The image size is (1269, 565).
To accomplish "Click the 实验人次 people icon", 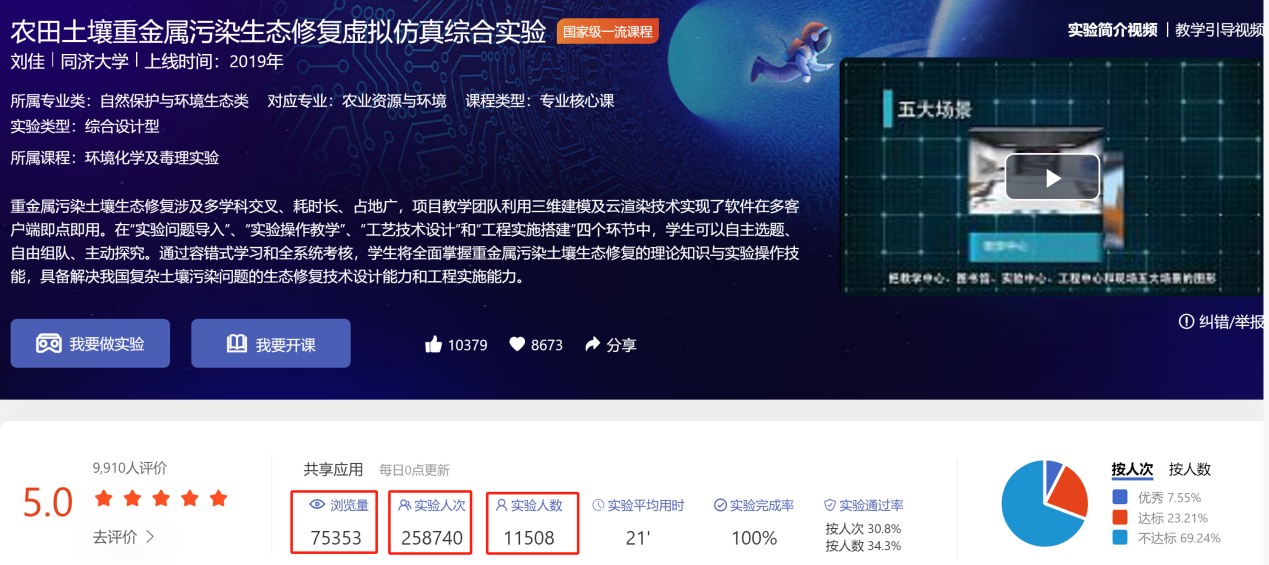I will tap(405, 505).
